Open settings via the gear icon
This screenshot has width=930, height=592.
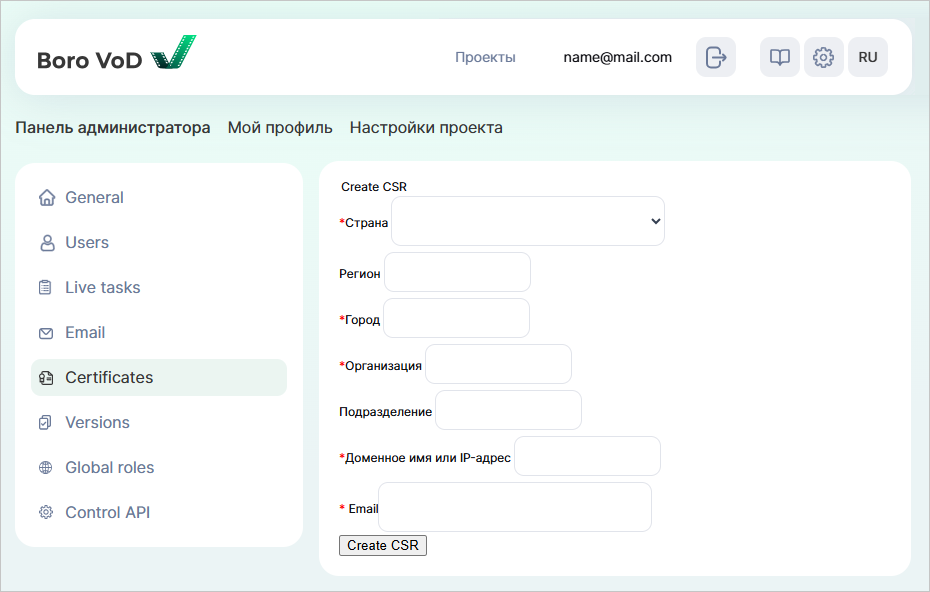pyautogui.click(x=823, y=58)
